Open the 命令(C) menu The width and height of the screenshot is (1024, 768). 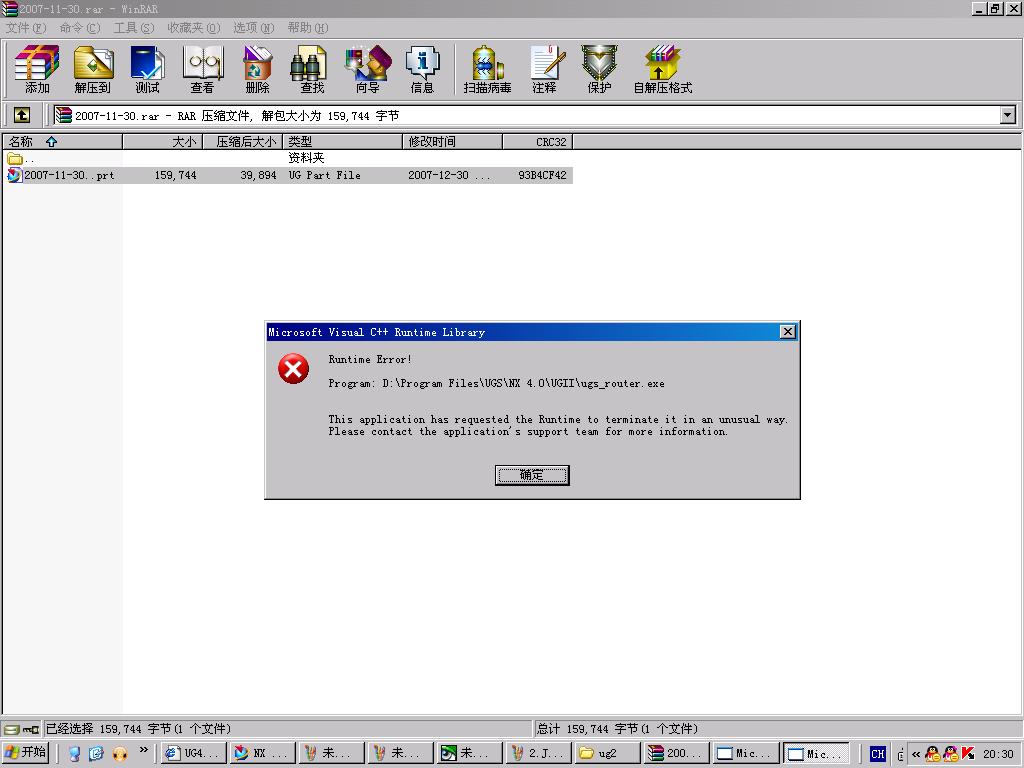[80, 27]
